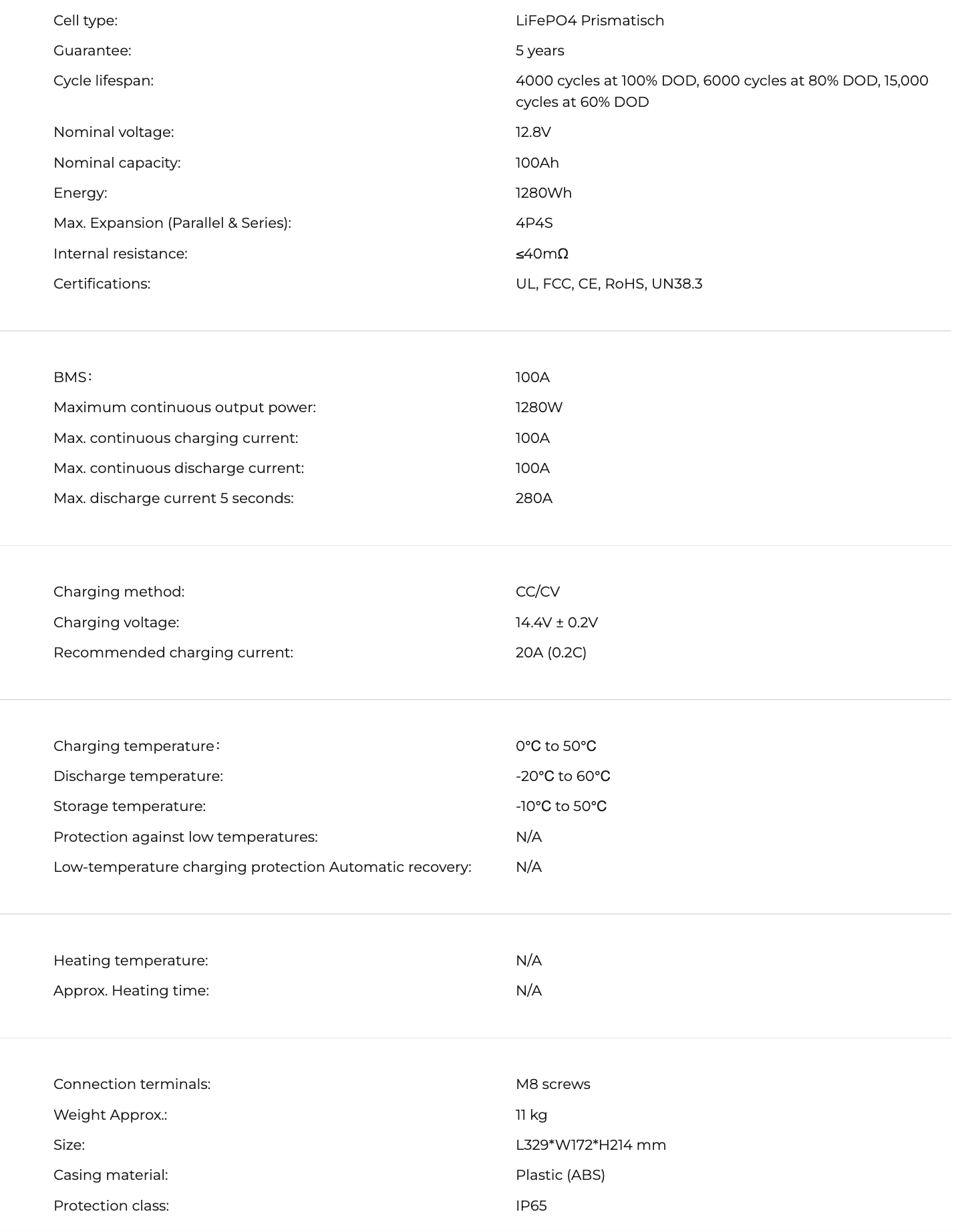Click the Guarantee 5 years value
Screen dimensions: 958x1232
tap(539, 51)
